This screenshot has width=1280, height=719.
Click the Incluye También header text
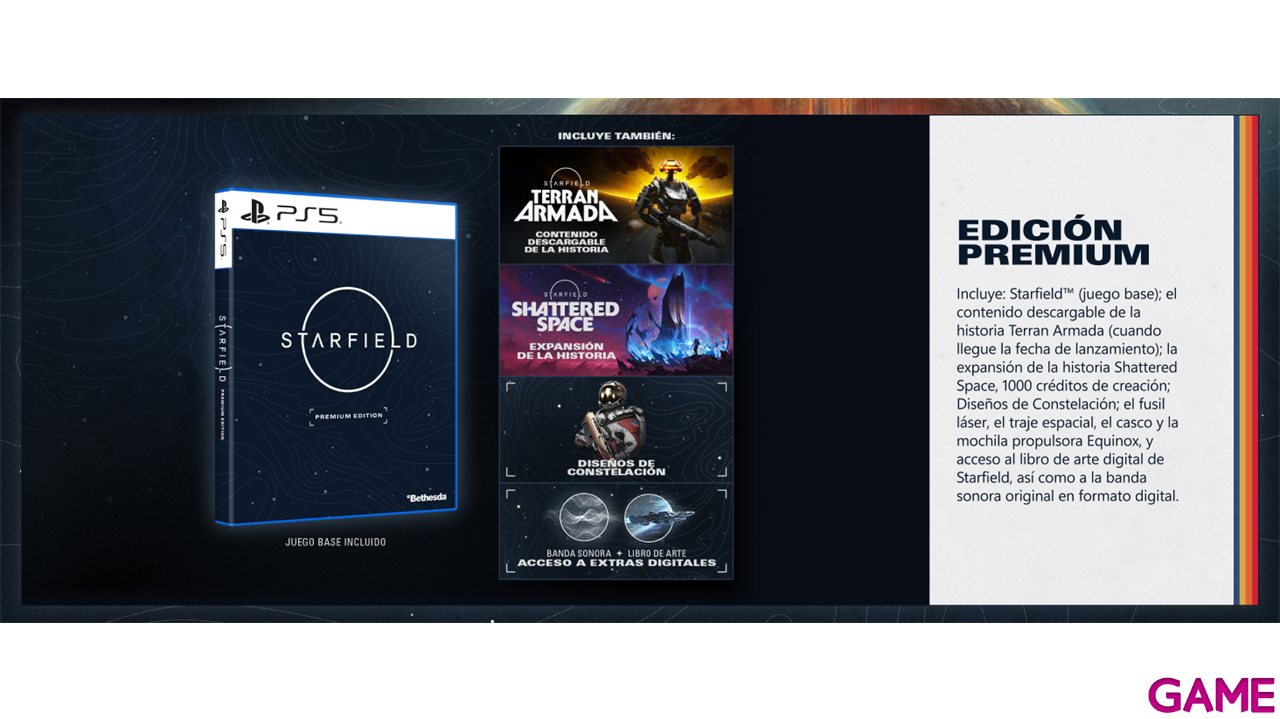pos(616,135)
